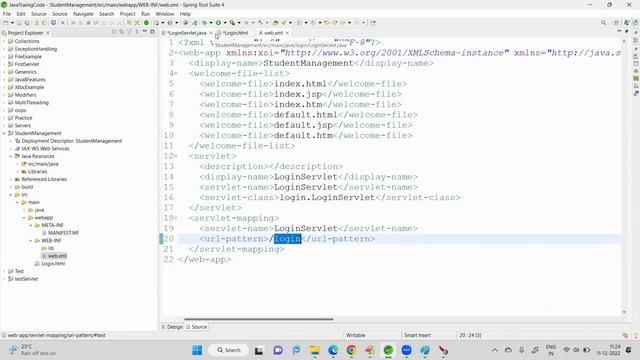Collapse the Java Resources node
The width and height of the screenshot is (640, 360).
click(11, 156)
